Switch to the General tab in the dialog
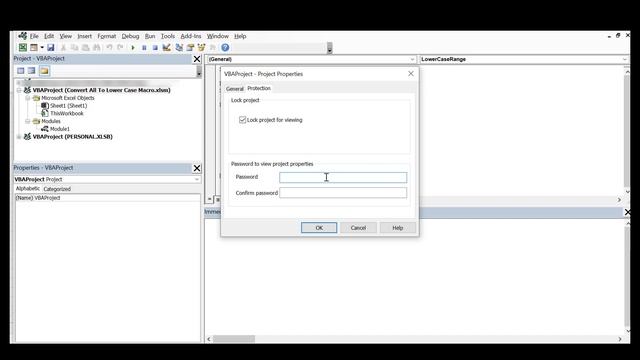 point(235,89)
